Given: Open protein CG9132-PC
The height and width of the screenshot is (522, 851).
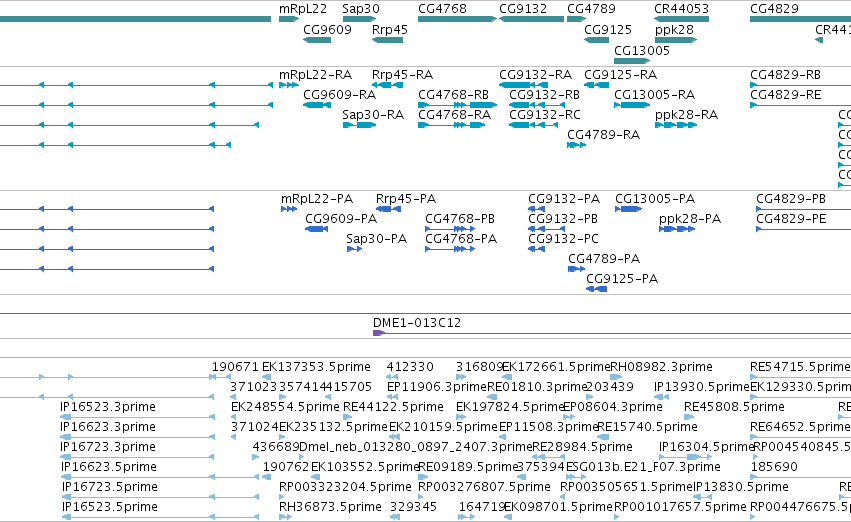Looking at the screenshot, I should [x=563, y=239].
